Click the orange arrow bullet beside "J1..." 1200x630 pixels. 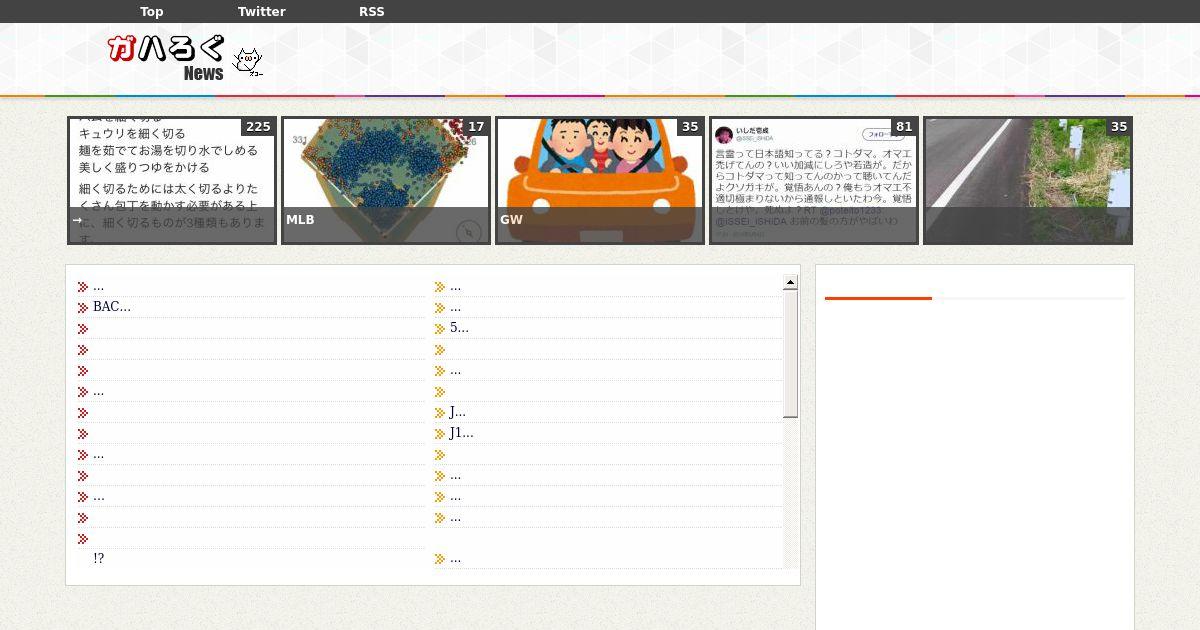pos(440,434)
